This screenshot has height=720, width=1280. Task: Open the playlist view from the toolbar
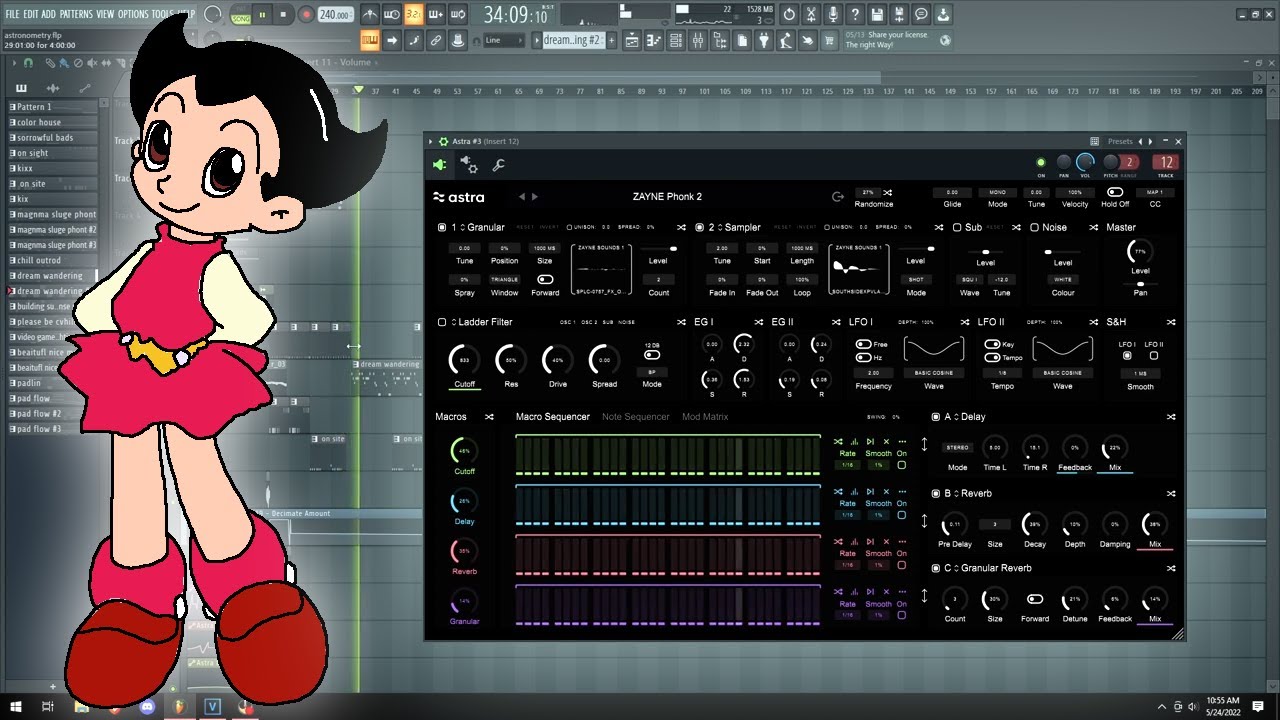pyautogui.click(x=632, y=40)
